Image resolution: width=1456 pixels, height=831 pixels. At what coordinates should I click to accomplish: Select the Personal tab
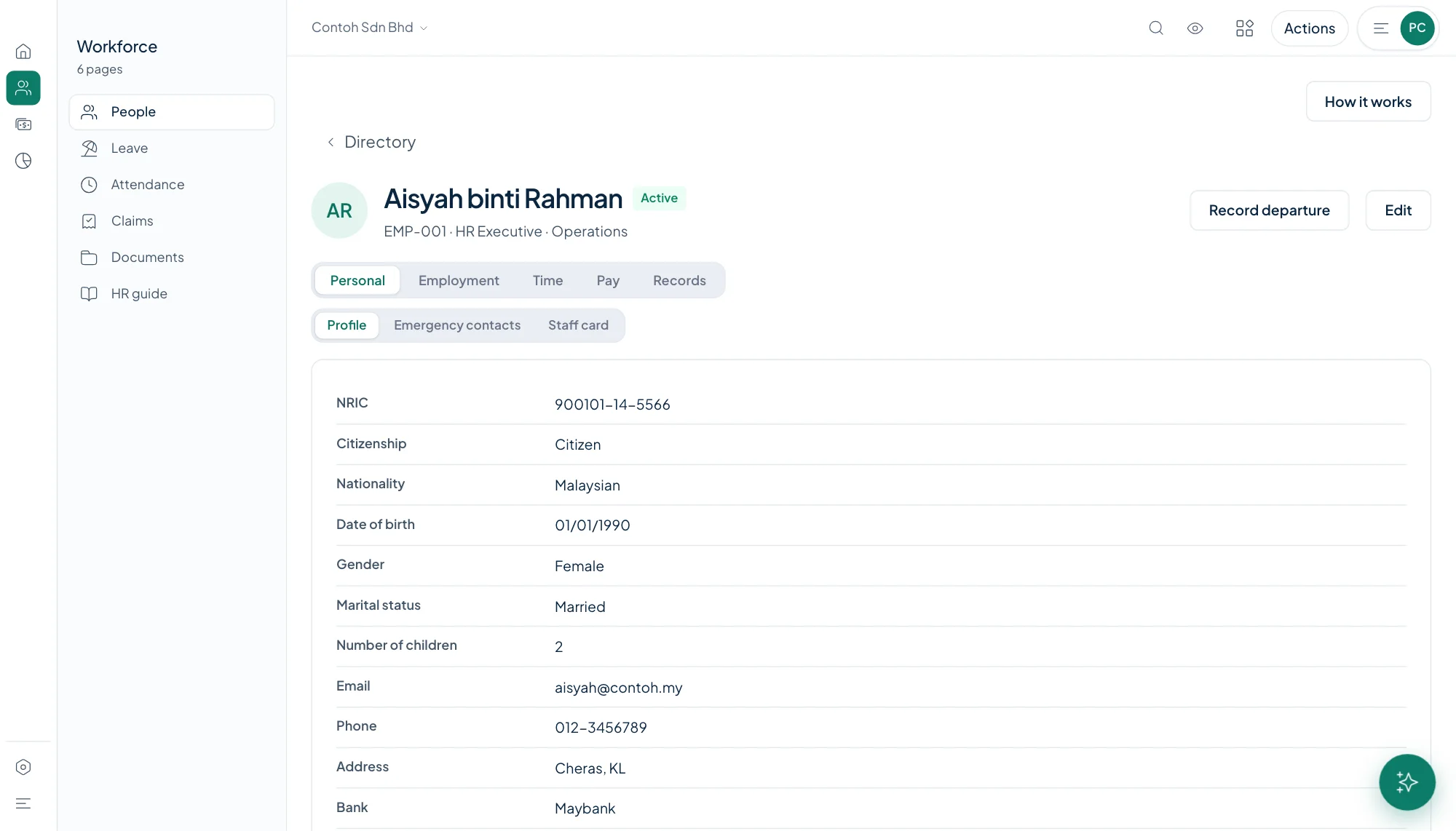pos(357,280)
